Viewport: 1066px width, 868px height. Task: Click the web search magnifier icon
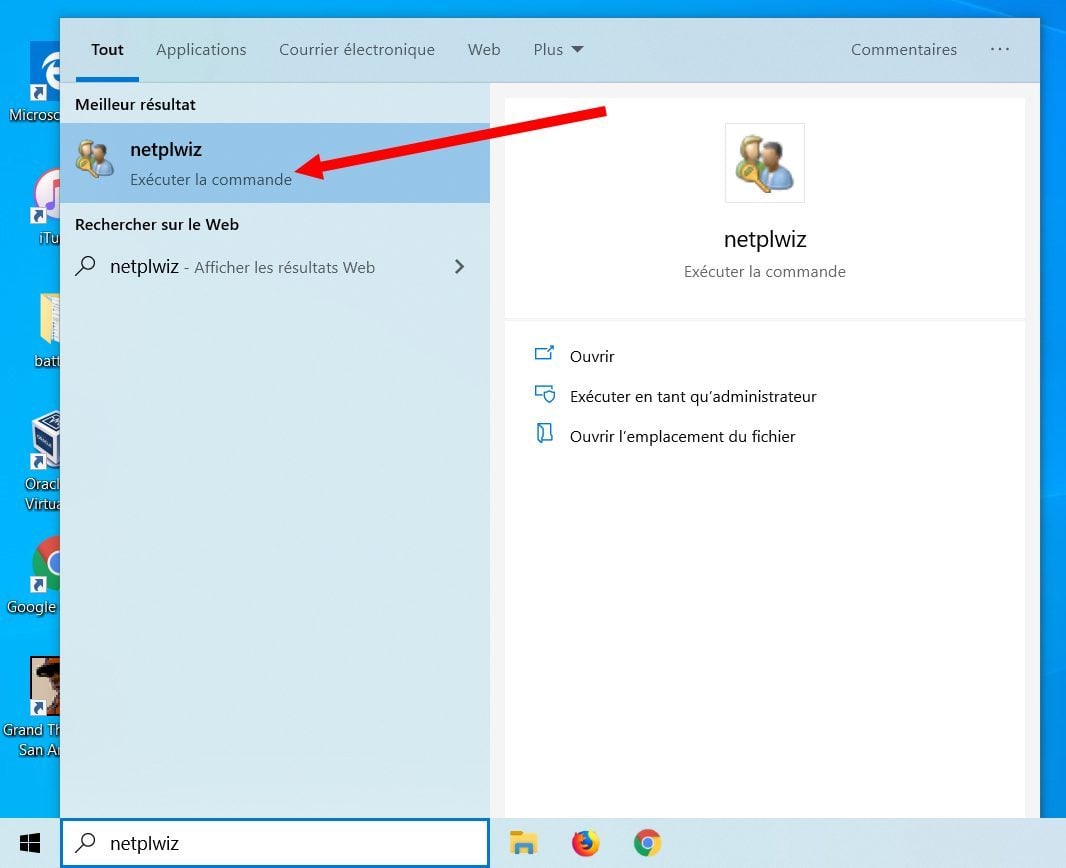pyautogui.click(x=87, y=267)
